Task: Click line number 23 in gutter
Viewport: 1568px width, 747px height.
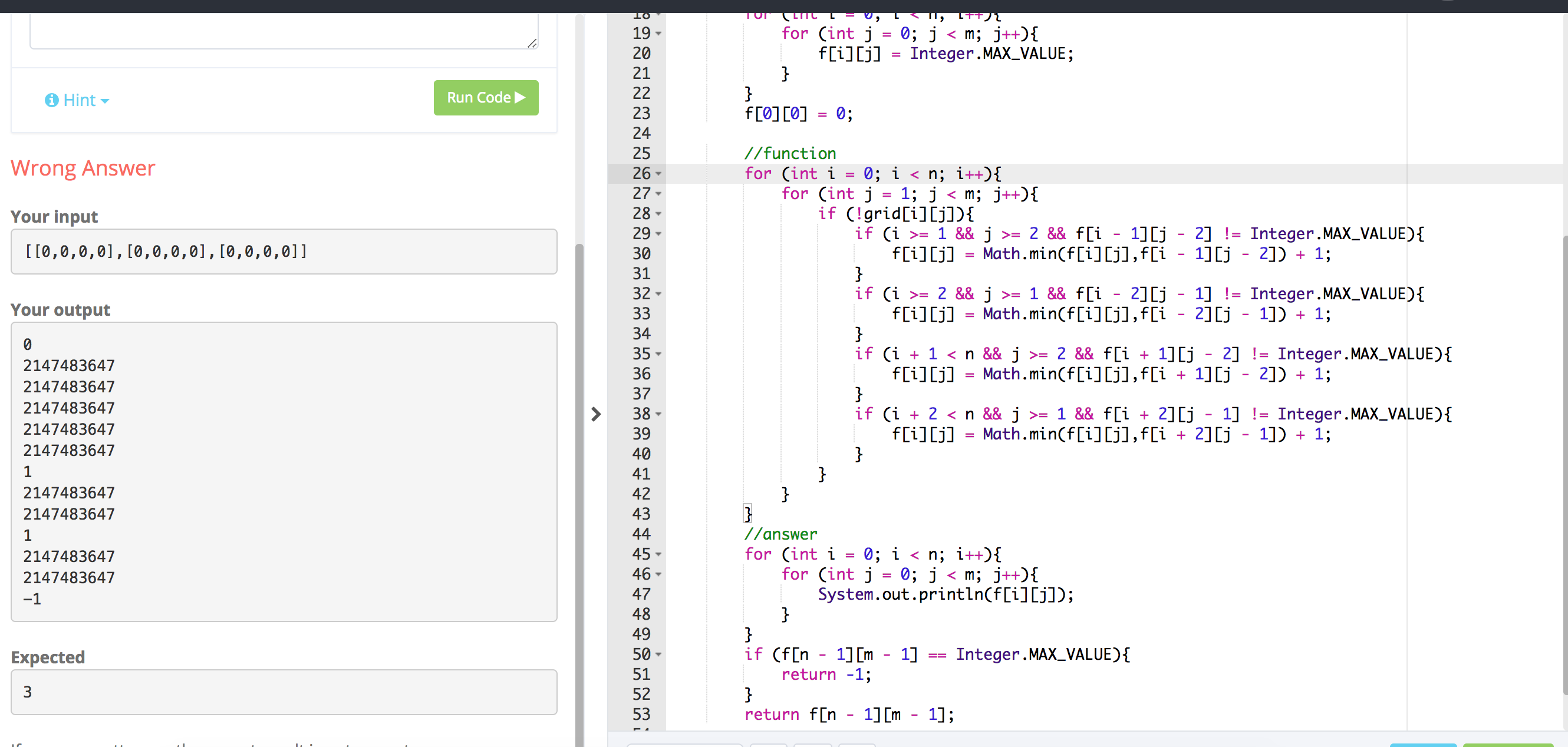Action: [x=641, y=114]
